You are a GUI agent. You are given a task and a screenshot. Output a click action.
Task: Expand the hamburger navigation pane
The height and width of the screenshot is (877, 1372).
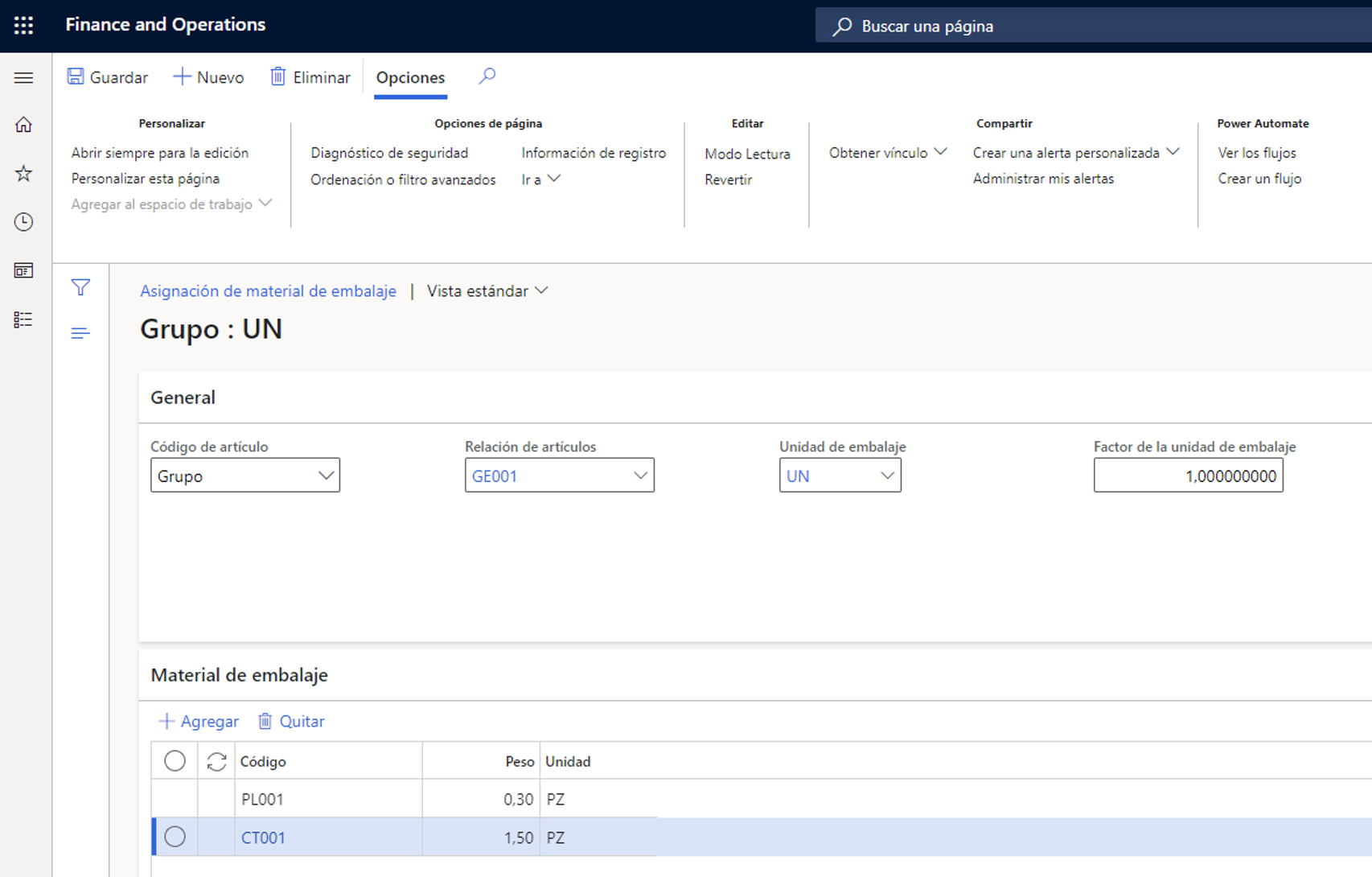point(24,78)
